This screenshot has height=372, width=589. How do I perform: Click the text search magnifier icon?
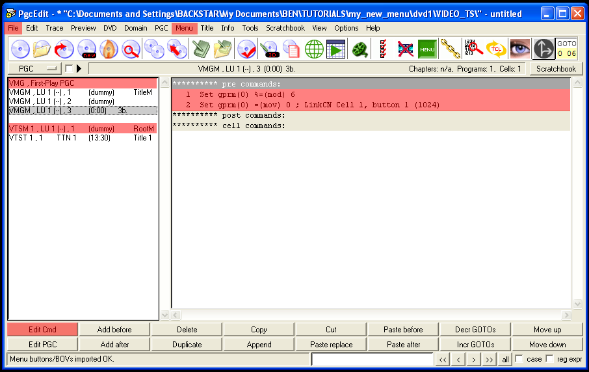click(474, 49)
